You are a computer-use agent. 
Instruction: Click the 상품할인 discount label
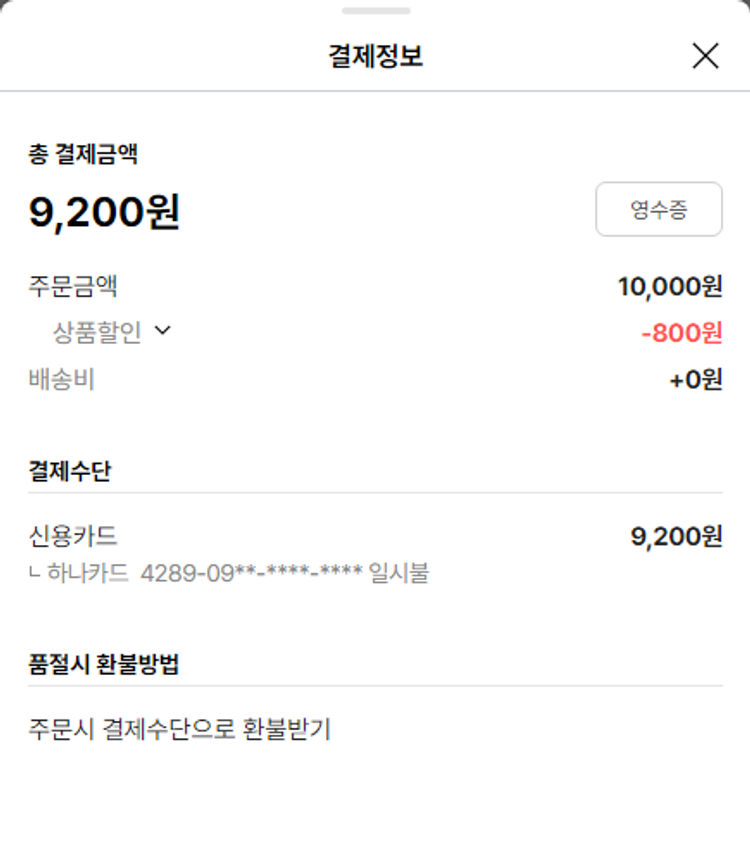(97, 333)
